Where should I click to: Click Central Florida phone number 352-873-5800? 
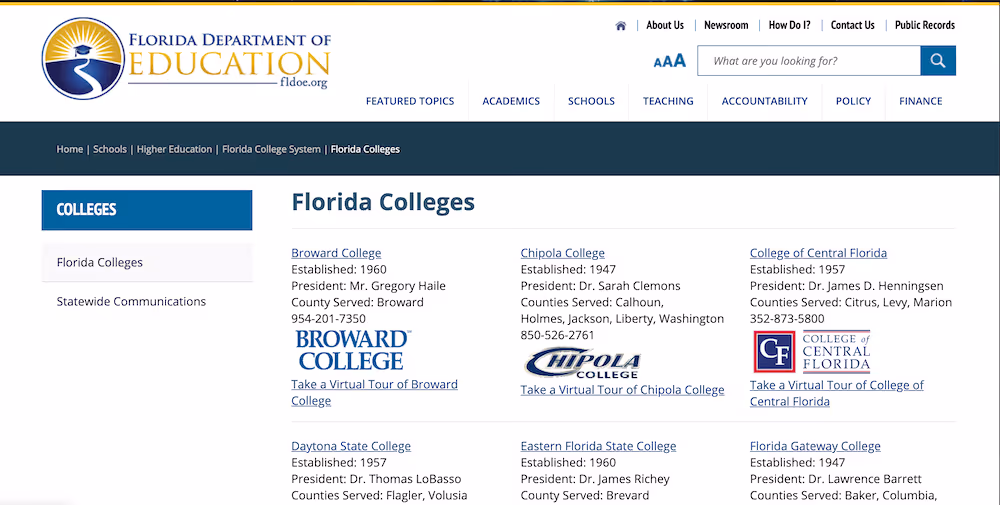click(x=787, y=318)
